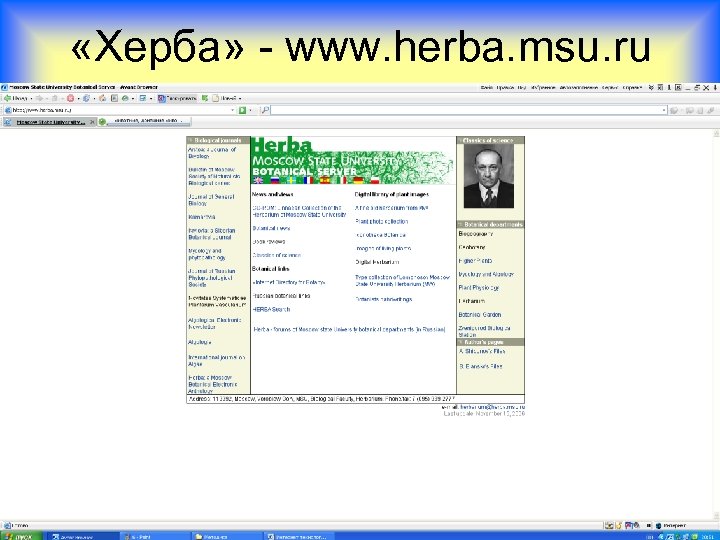Open the Paint taskbar button

point(154,536)
